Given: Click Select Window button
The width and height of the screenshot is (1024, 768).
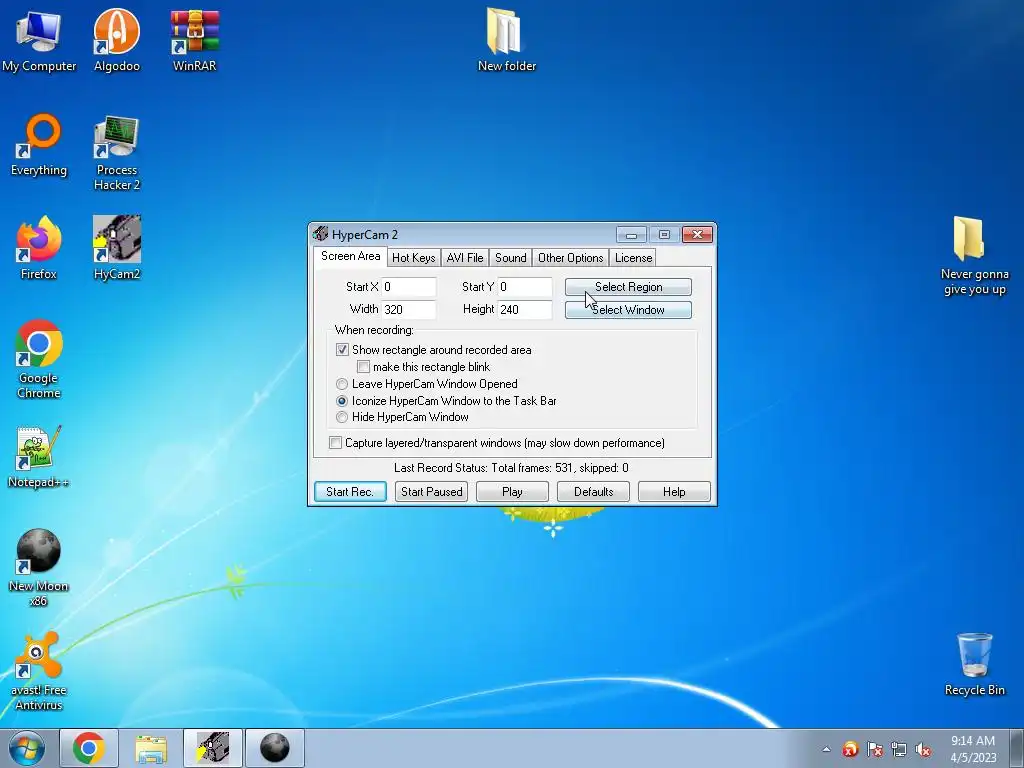Looking at the screenshot, I should [x=628, y=310].
